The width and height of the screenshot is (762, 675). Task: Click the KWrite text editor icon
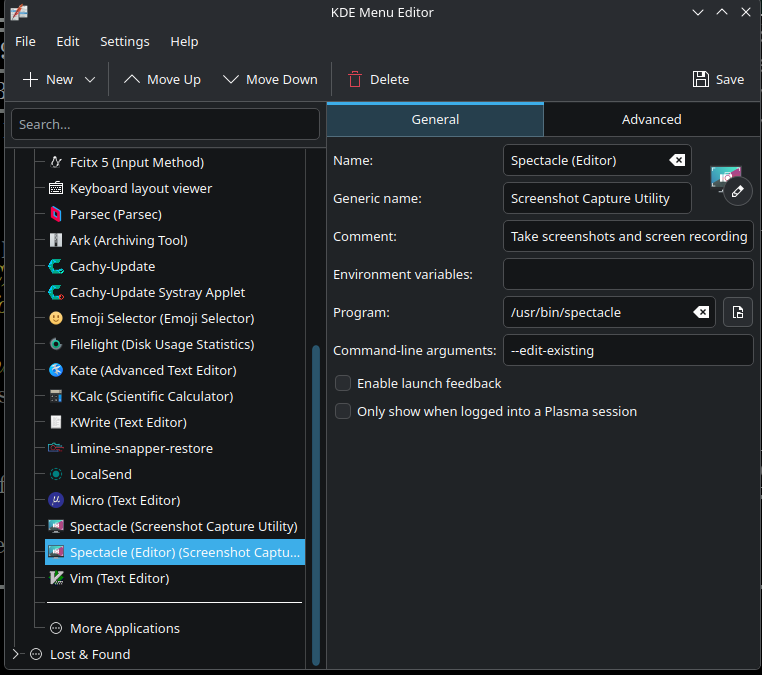tap(56, 422)
